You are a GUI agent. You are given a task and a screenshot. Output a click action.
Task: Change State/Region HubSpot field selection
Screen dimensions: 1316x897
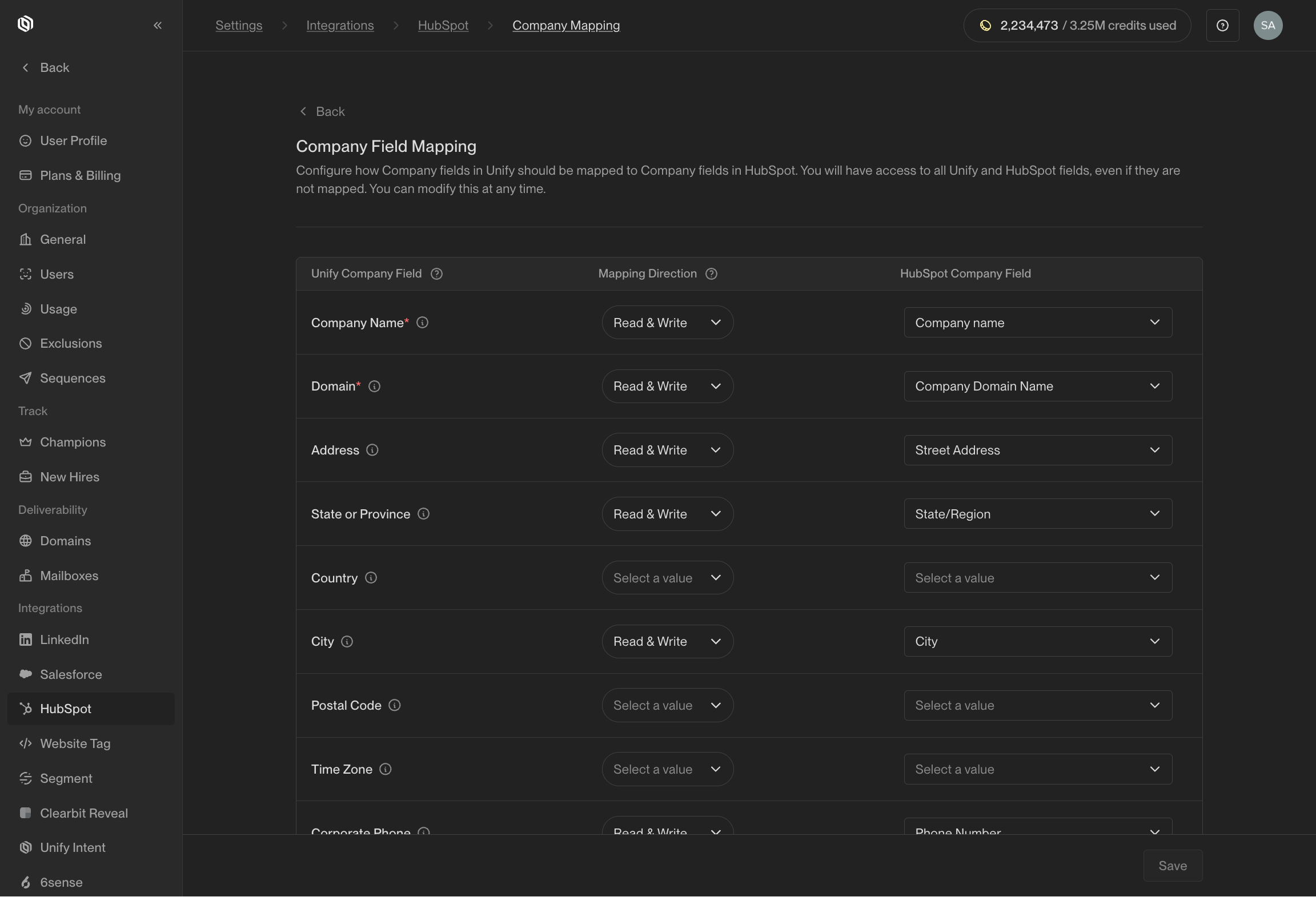point(1037,514)
